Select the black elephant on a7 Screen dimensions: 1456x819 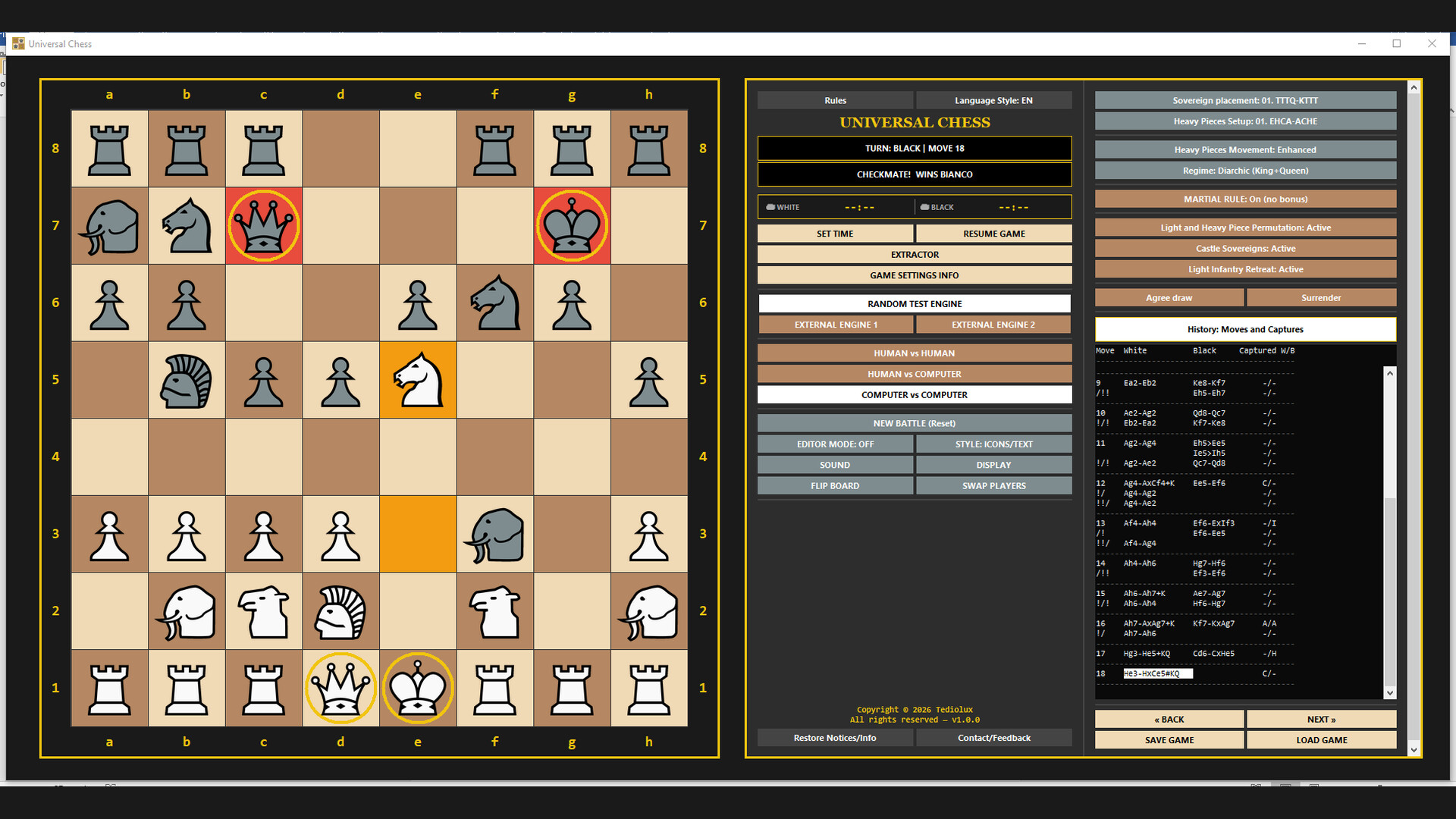pyautogui.click(x=110, y=226)
